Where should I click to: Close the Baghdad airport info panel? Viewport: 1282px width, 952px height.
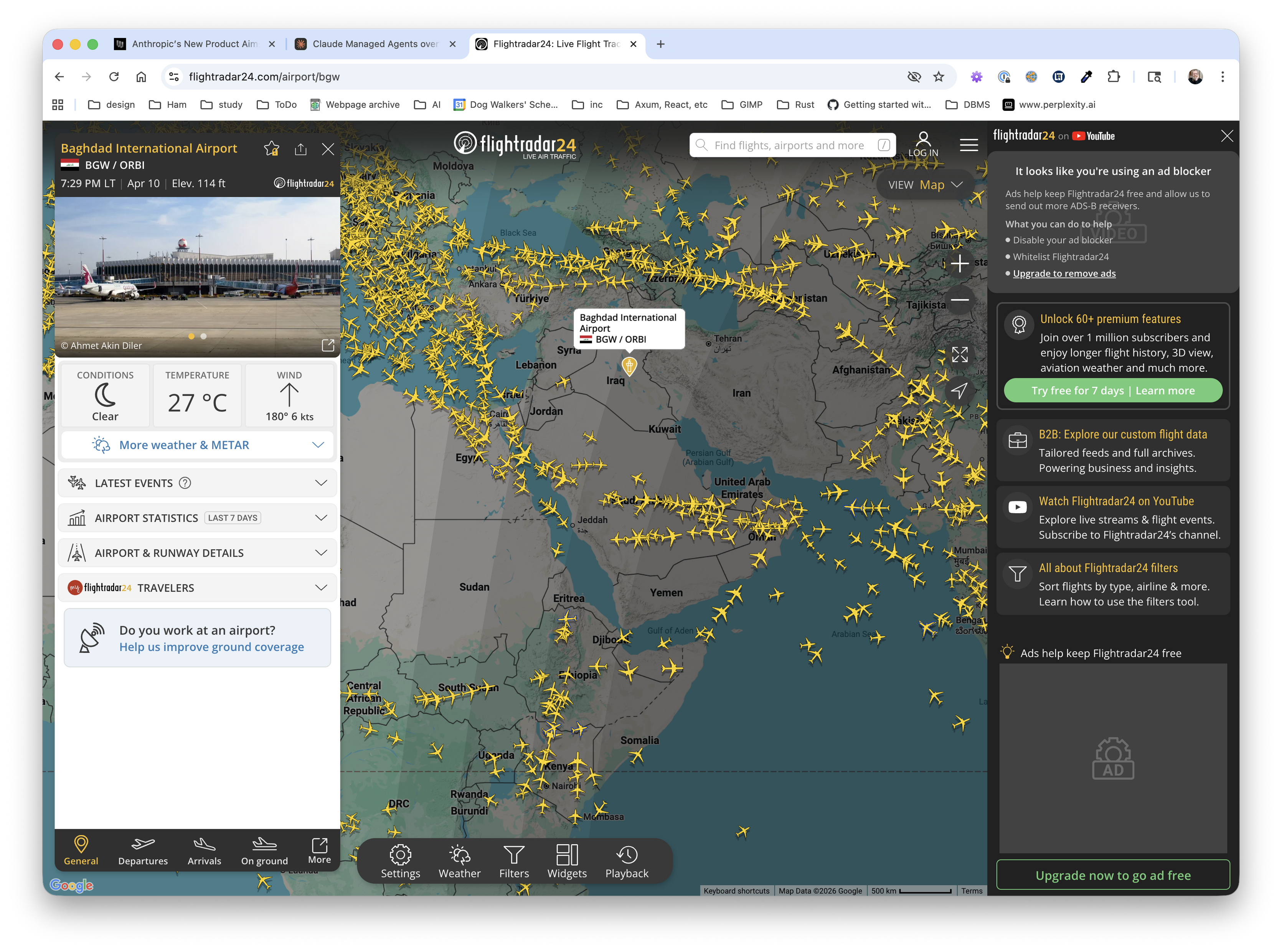(328, 149)
